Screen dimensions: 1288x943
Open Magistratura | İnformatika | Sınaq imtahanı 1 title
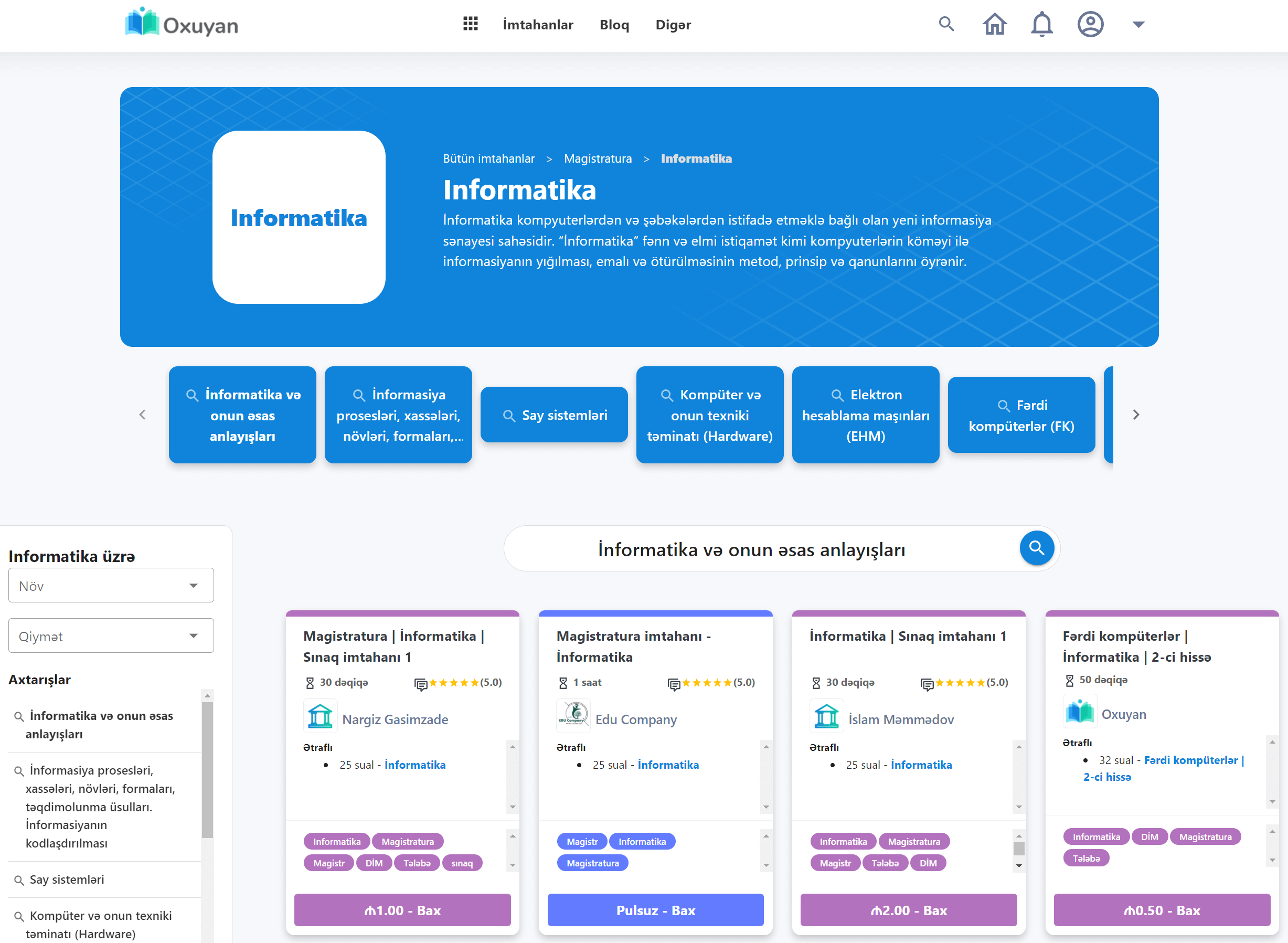[394, 646]
